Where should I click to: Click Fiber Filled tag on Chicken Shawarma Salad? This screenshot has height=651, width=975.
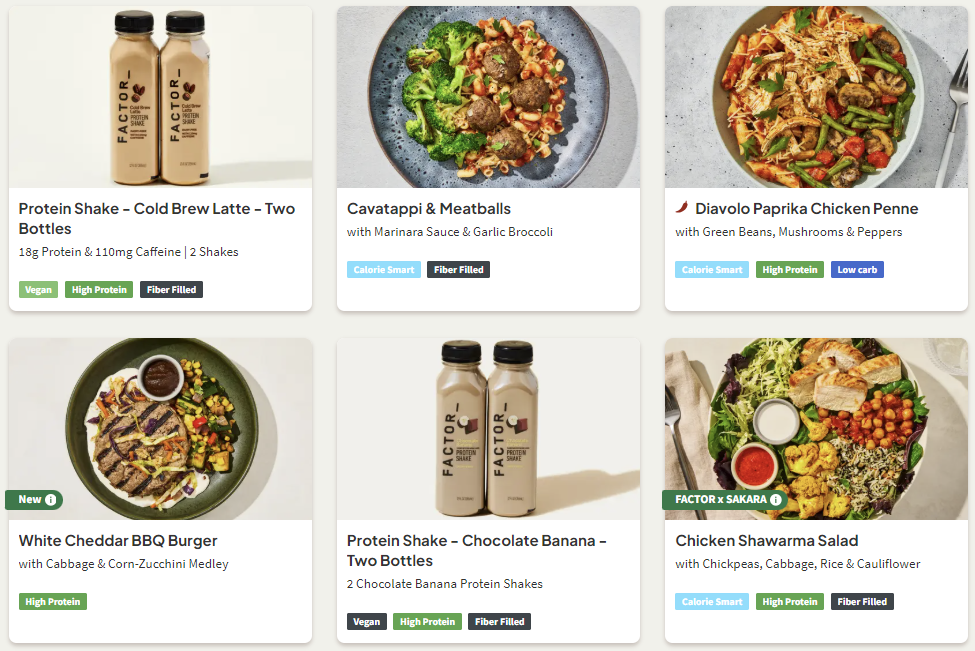coord(861,602)
